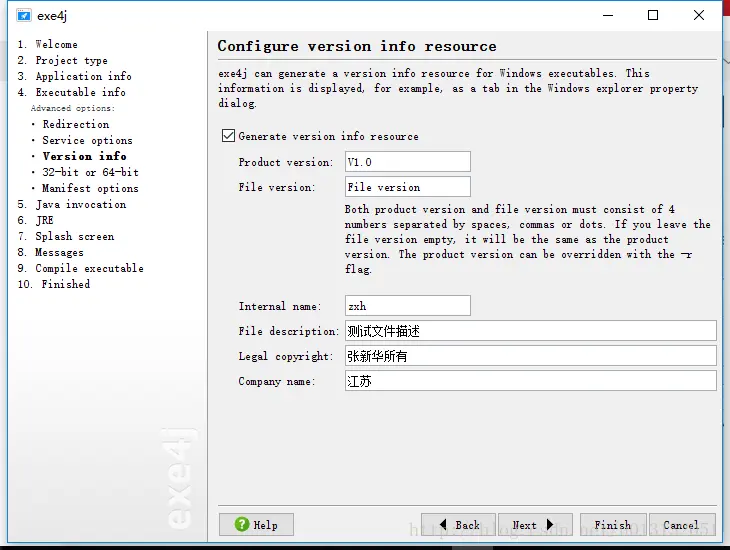Screen dimensions: 730x550
Task: Select Service options in sidebar
Action: pyautogui.click(x=88, y=140)
